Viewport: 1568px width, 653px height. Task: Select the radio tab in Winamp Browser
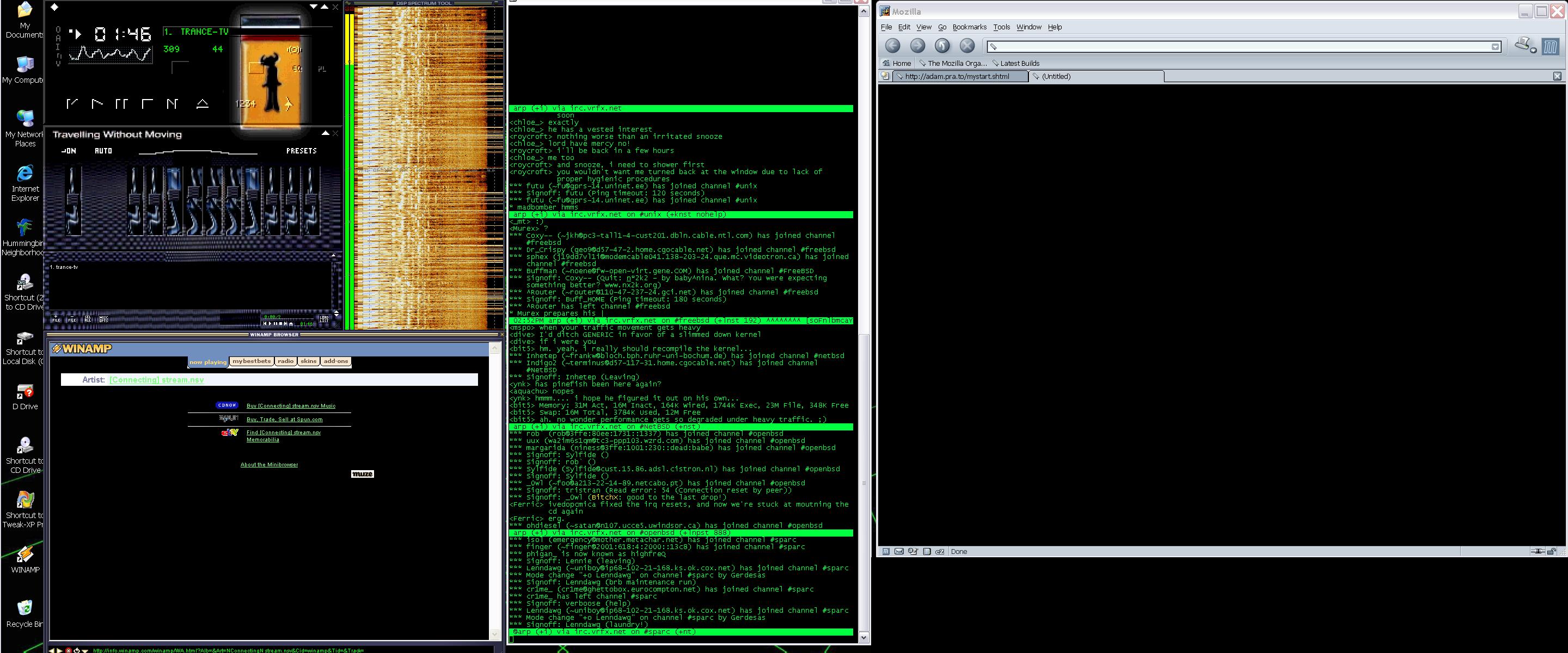pyautogui.click(x=285, y=361)
